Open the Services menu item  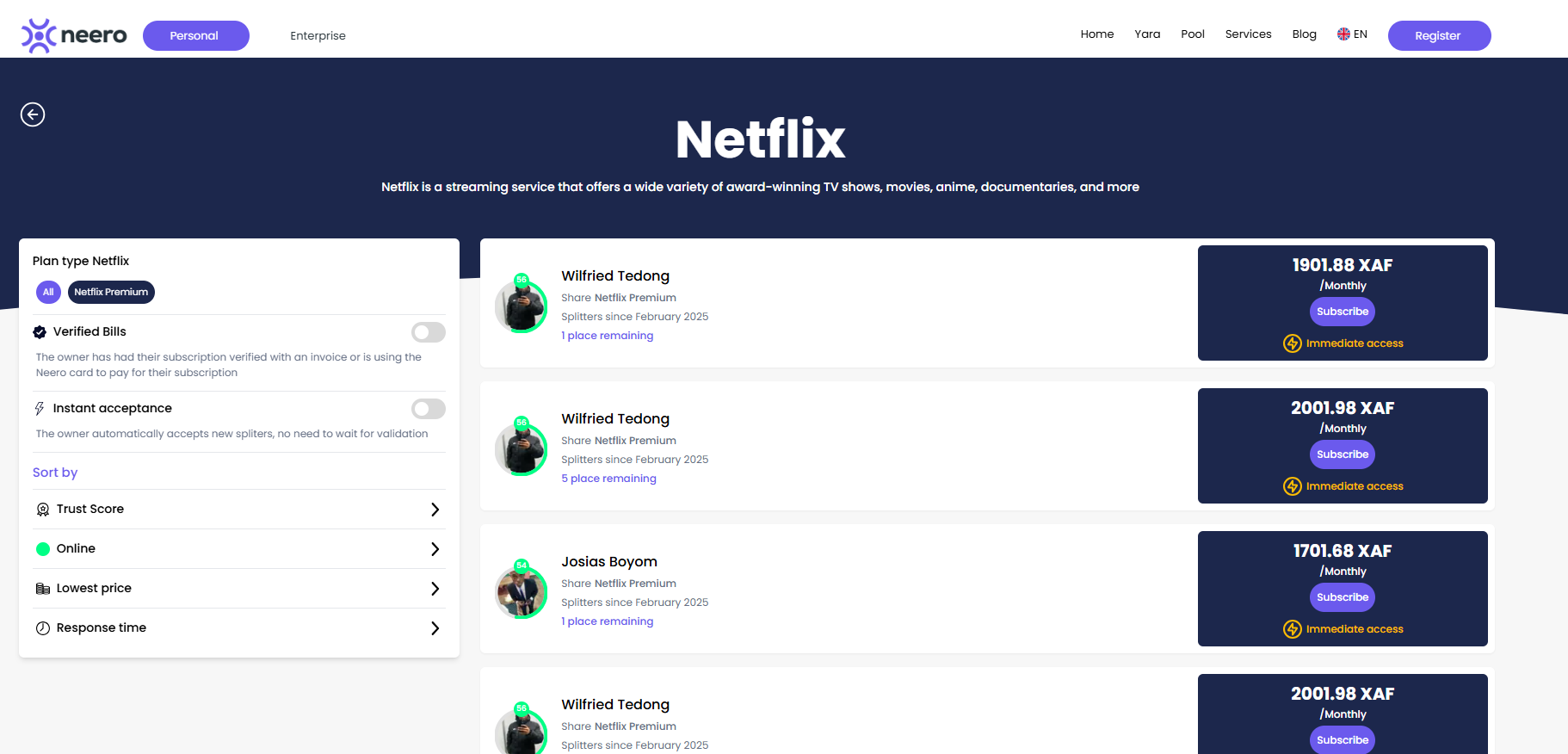coord(1248,34)
